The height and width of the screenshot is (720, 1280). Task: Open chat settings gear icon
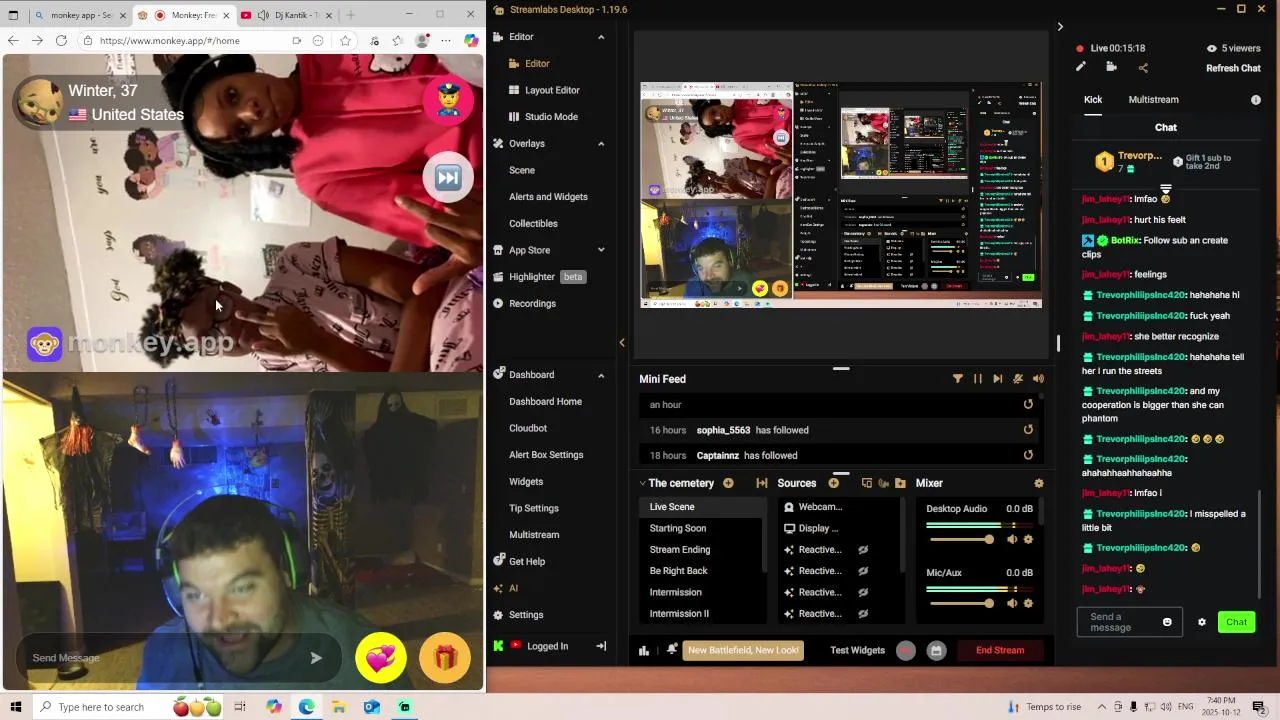tap(1202, 622)
